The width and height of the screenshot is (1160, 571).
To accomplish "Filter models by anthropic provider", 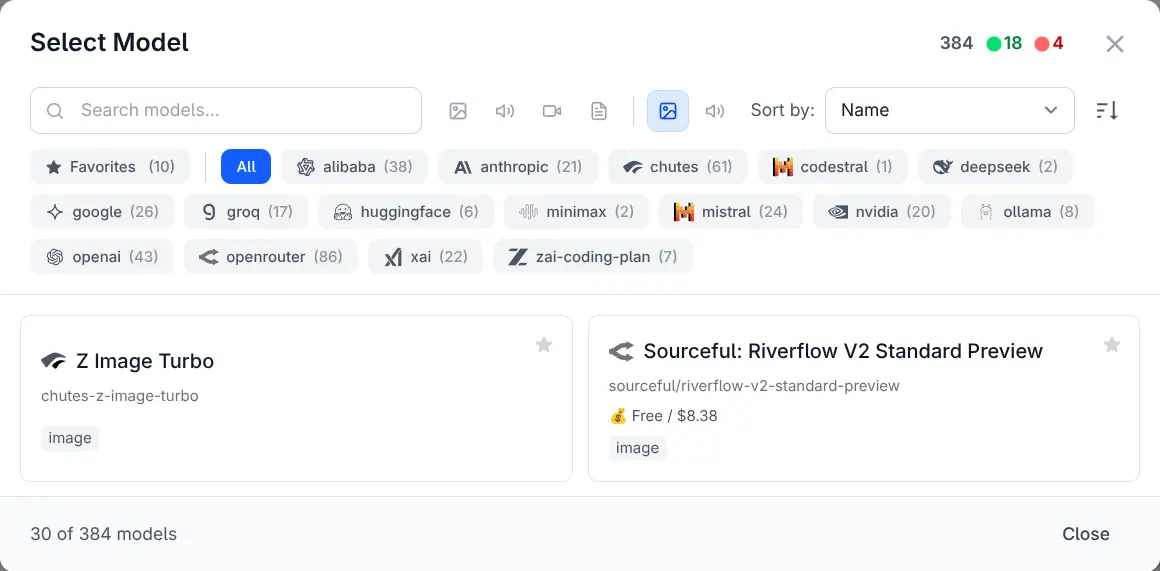I will pos(518,167).
